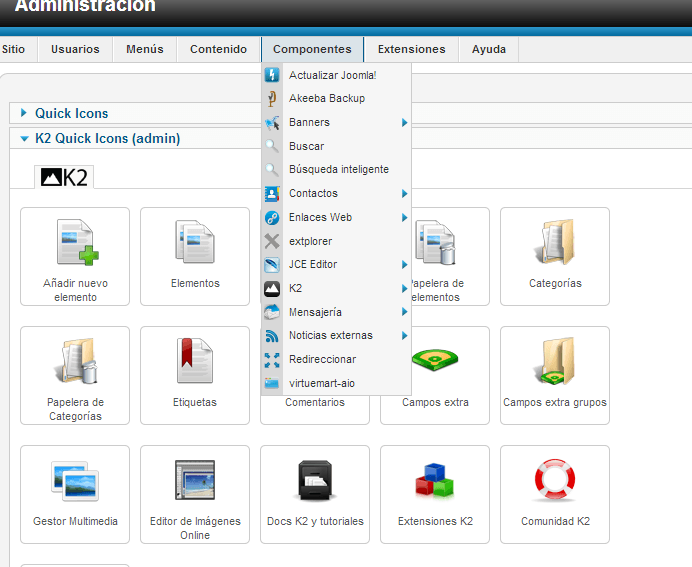Click the Comentarios label
Screen dimensions: 692x567
tap(315, 402)
